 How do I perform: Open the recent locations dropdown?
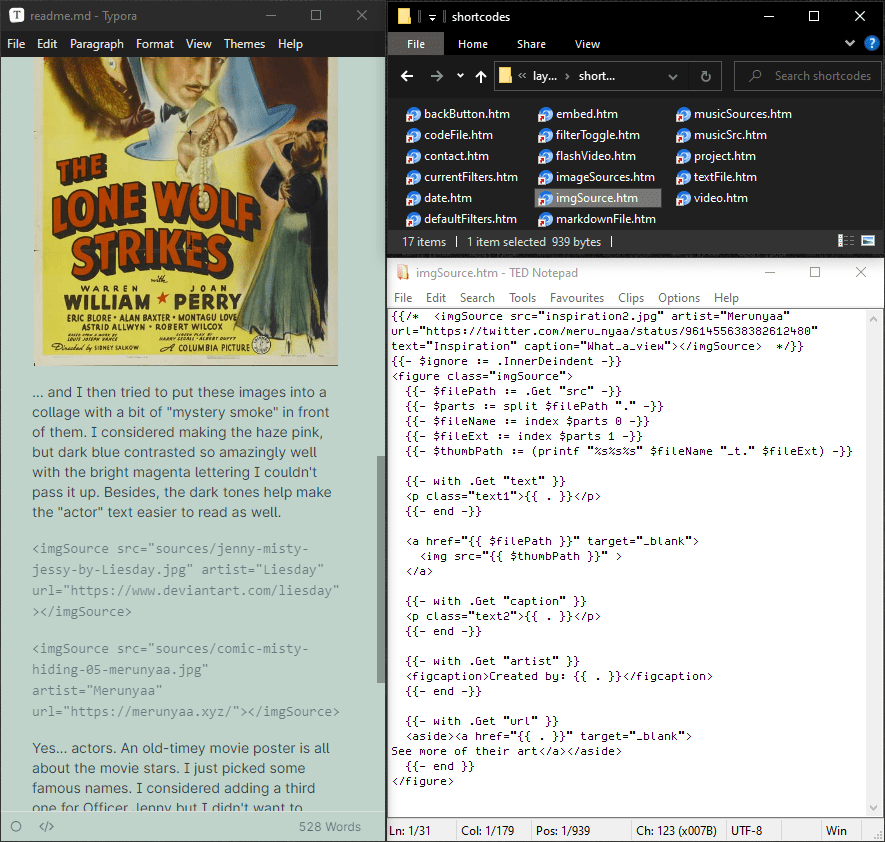(x=460, y=76)
